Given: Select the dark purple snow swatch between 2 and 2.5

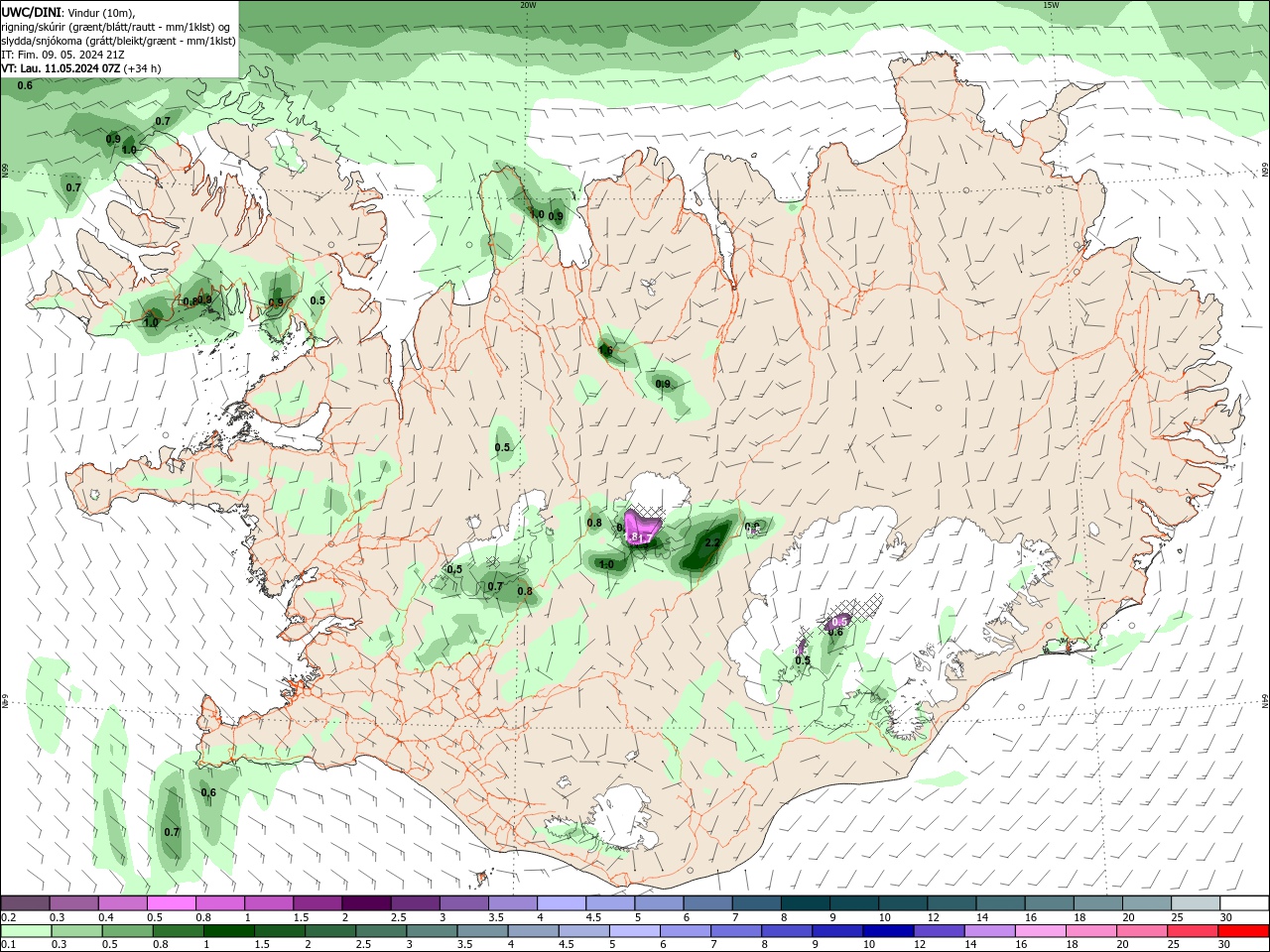Looking at the screenshot, I should click(367, 902).
